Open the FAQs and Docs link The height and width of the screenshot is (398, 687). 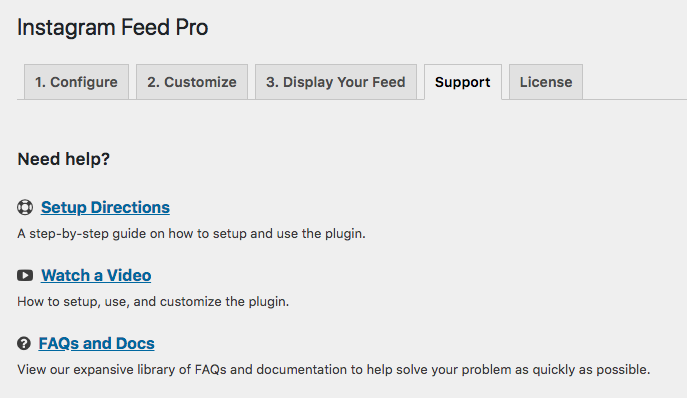click(96, 343)
